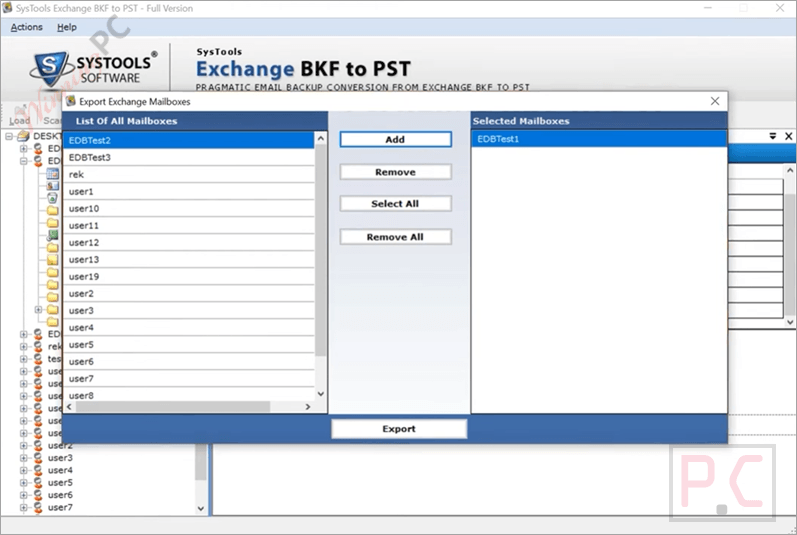
Task: Click tree panel scroll down arrow
Action: [x=201, y=509]
